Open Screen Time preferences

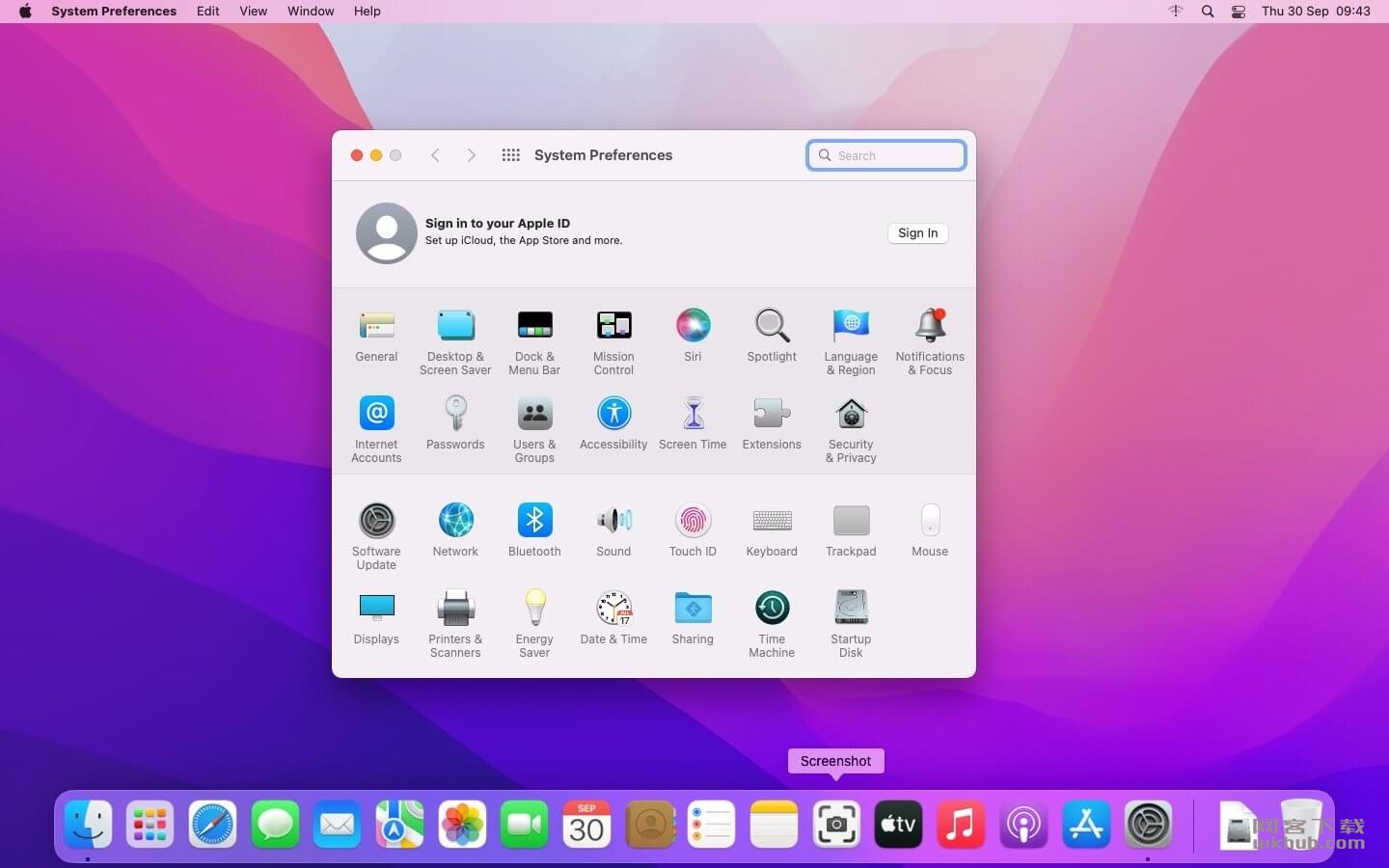point(693,423)
